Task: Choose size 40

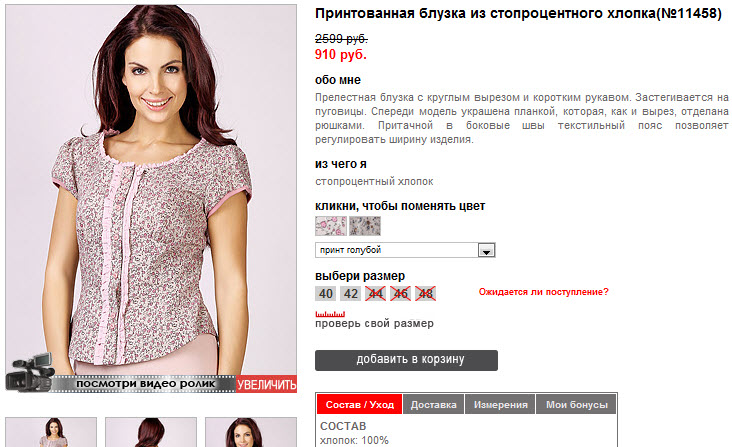Action: click(x=326, y=294)
